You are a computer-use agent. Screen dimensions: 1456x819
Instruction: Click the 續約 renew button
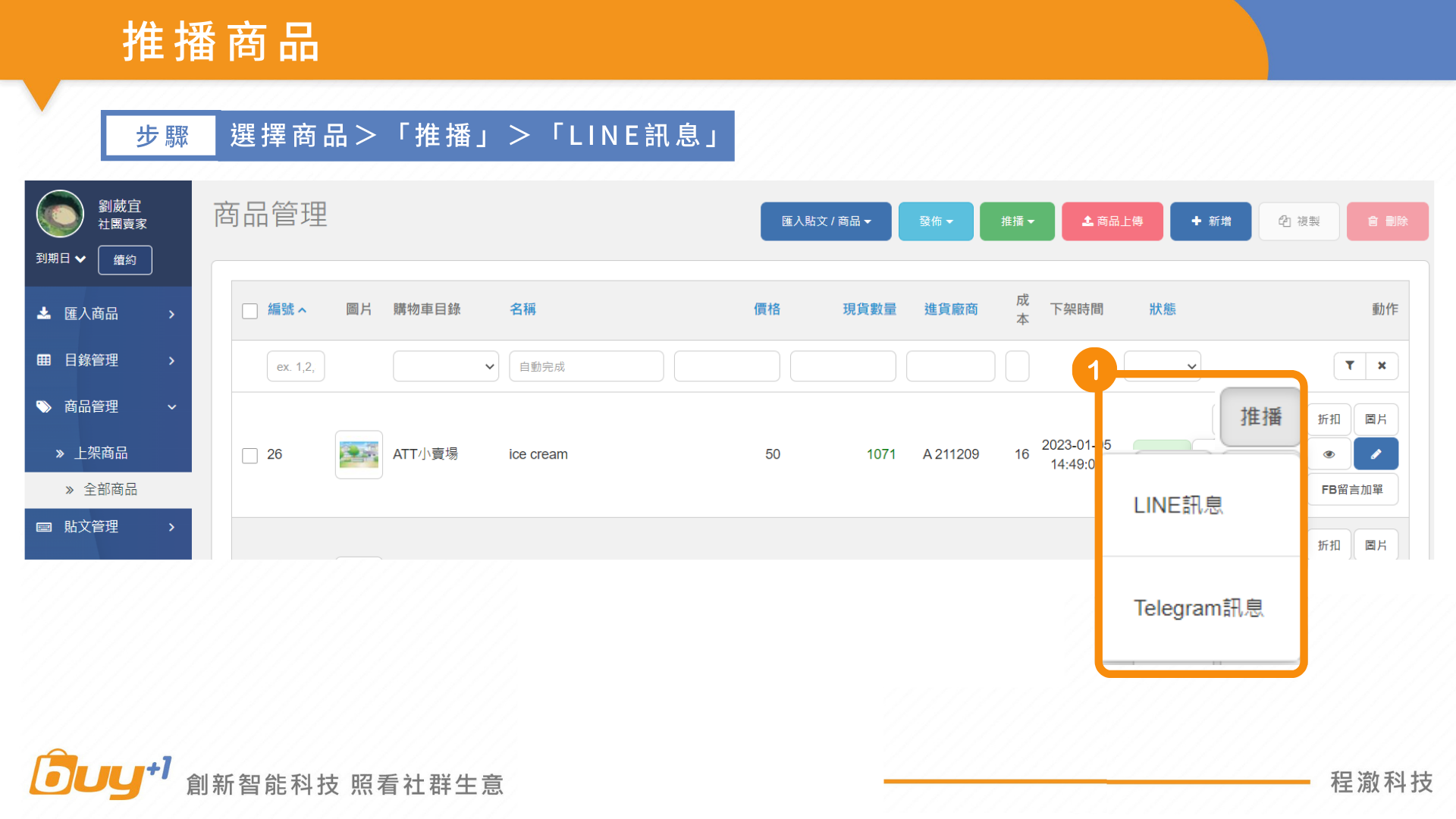tap(125, 260)
